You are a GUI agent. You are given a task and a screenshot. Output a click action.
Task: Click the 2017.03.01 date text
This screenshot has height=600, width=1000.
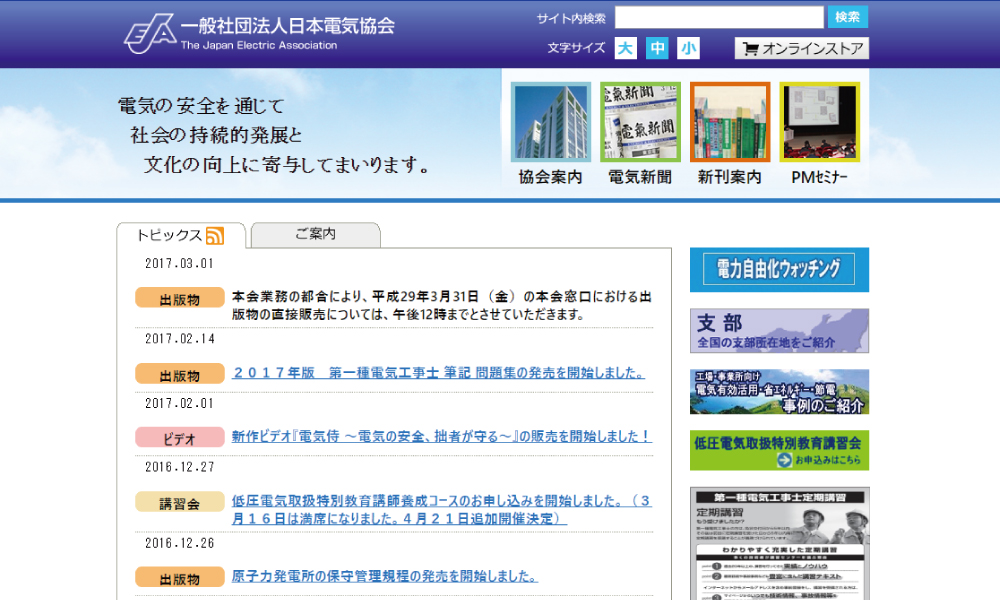[x=179, y=263]
